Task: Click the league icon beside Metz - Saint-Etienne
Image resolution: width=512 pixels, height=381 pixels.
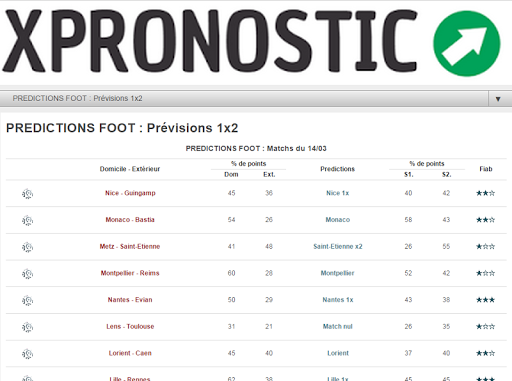Action: tap(27, 247)
